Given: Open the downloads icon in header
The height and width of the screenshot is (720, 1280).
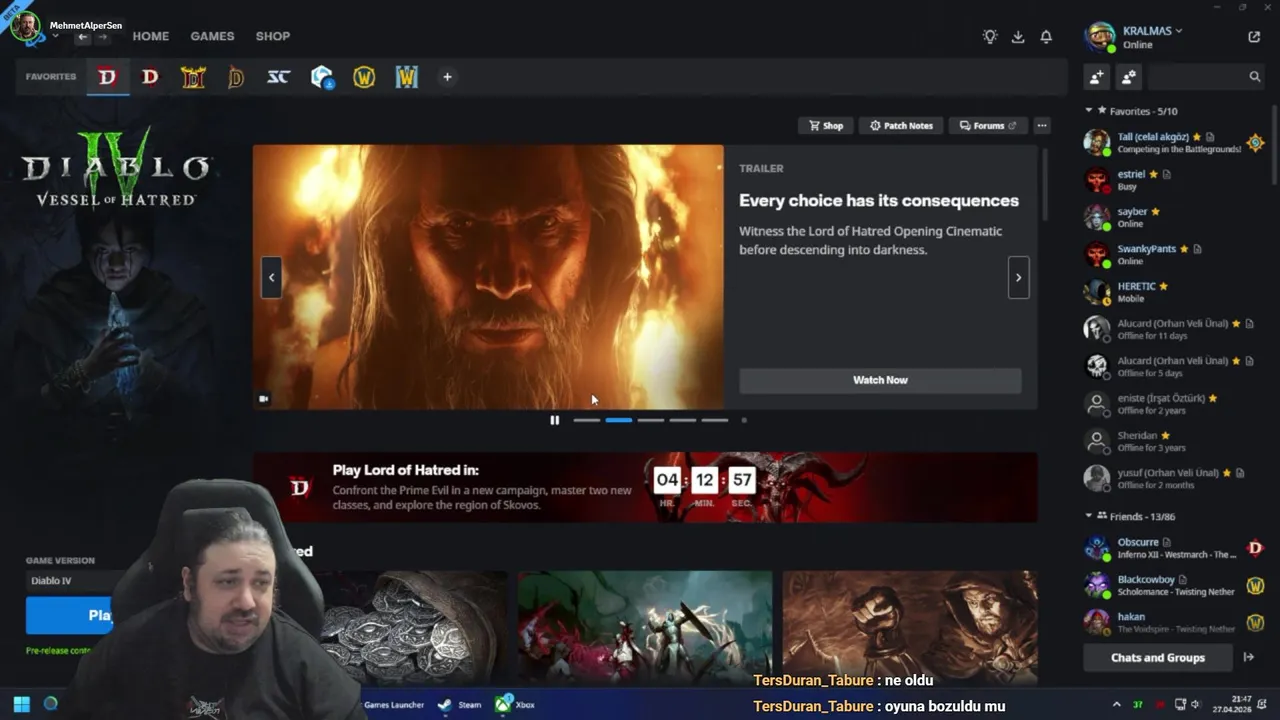Looking at the screenshot, I should coord(1018,36).
